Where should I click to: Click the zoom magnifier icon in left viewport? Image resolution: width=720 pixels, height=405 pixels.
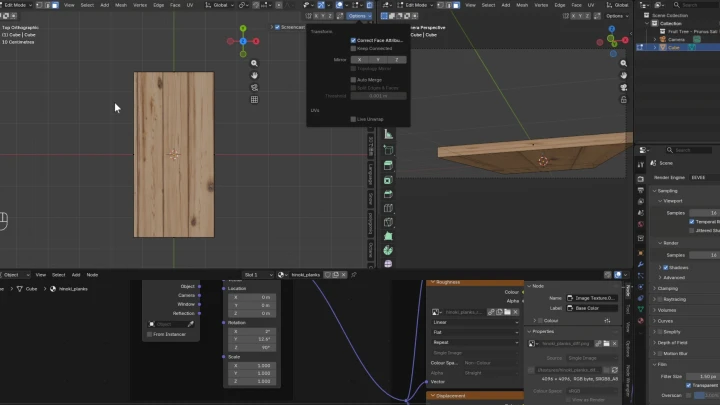pyautogui.click(x=254, y=63)
